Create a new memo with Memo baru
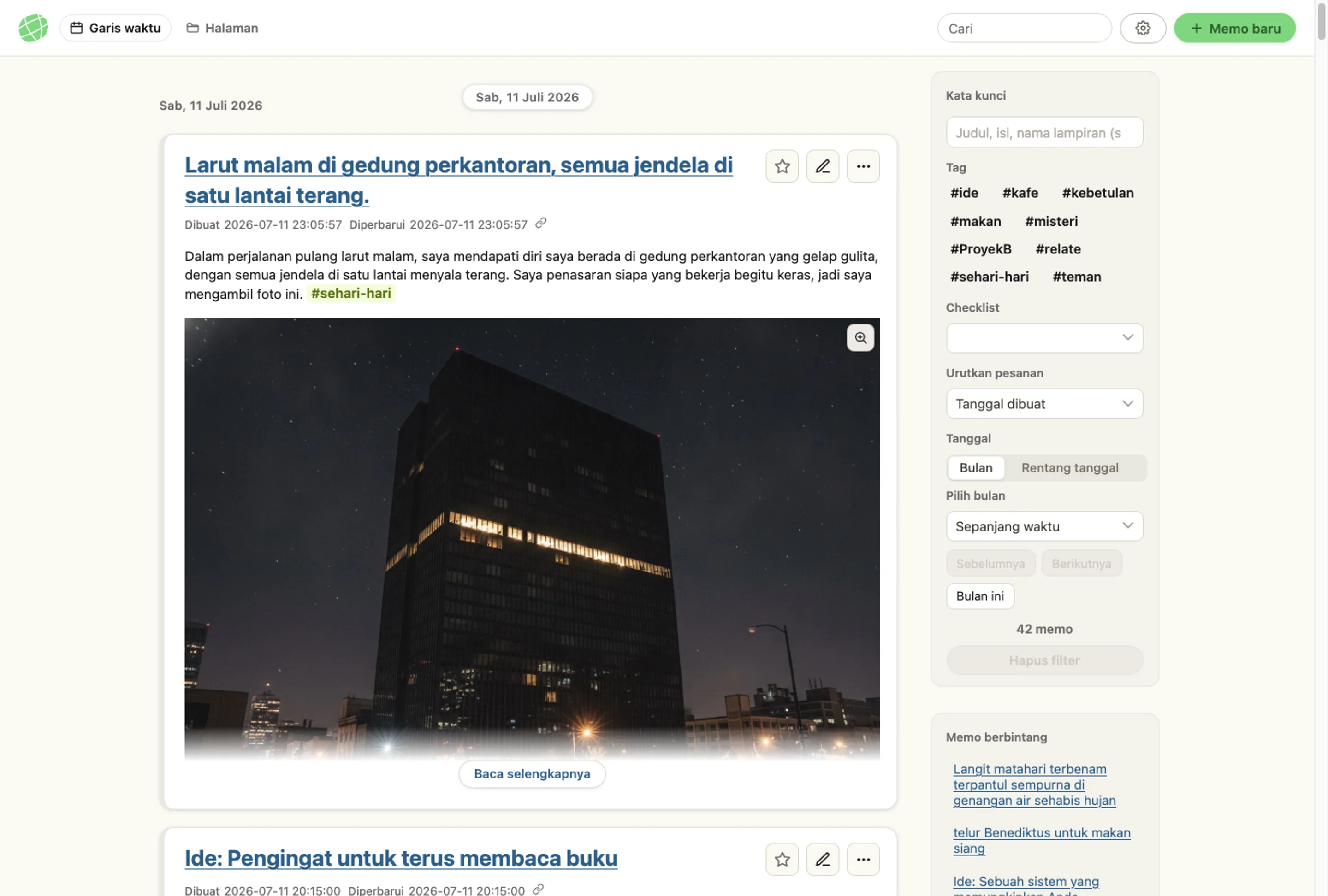The width and height of the screenshot is (1328, 896). [1234, 28]
